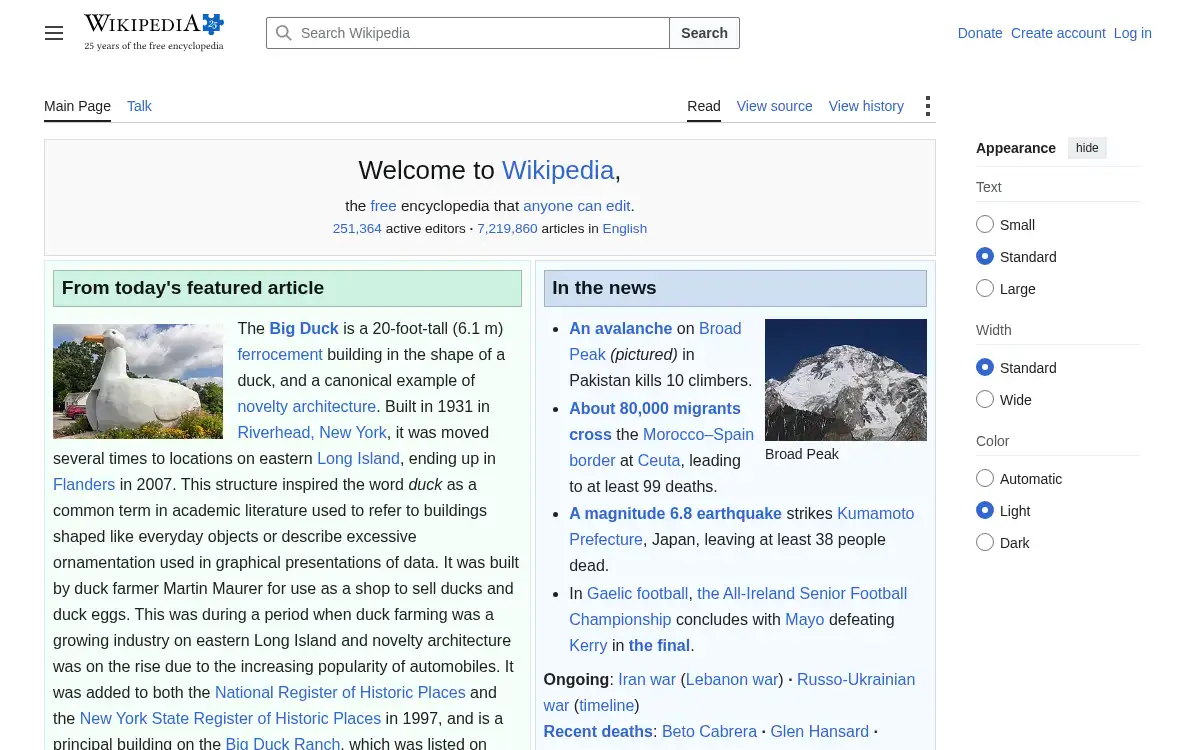Open New York State Register link
This screenshot has height=750, width=1200.
click(230, 718)
